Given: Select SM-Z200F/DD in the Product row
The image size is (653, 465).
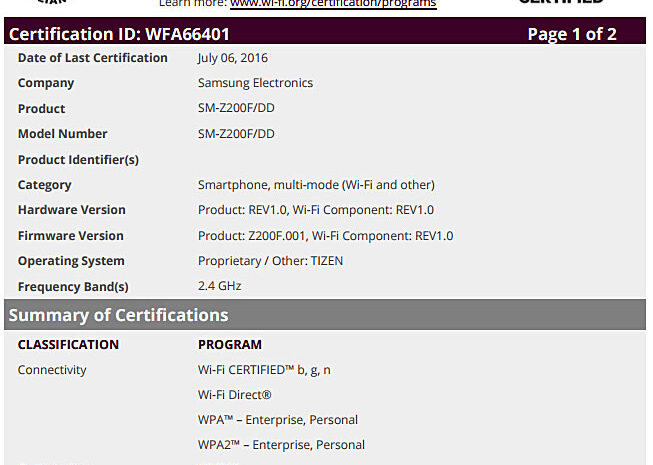Looking at the screenshot, I should 236,108.
